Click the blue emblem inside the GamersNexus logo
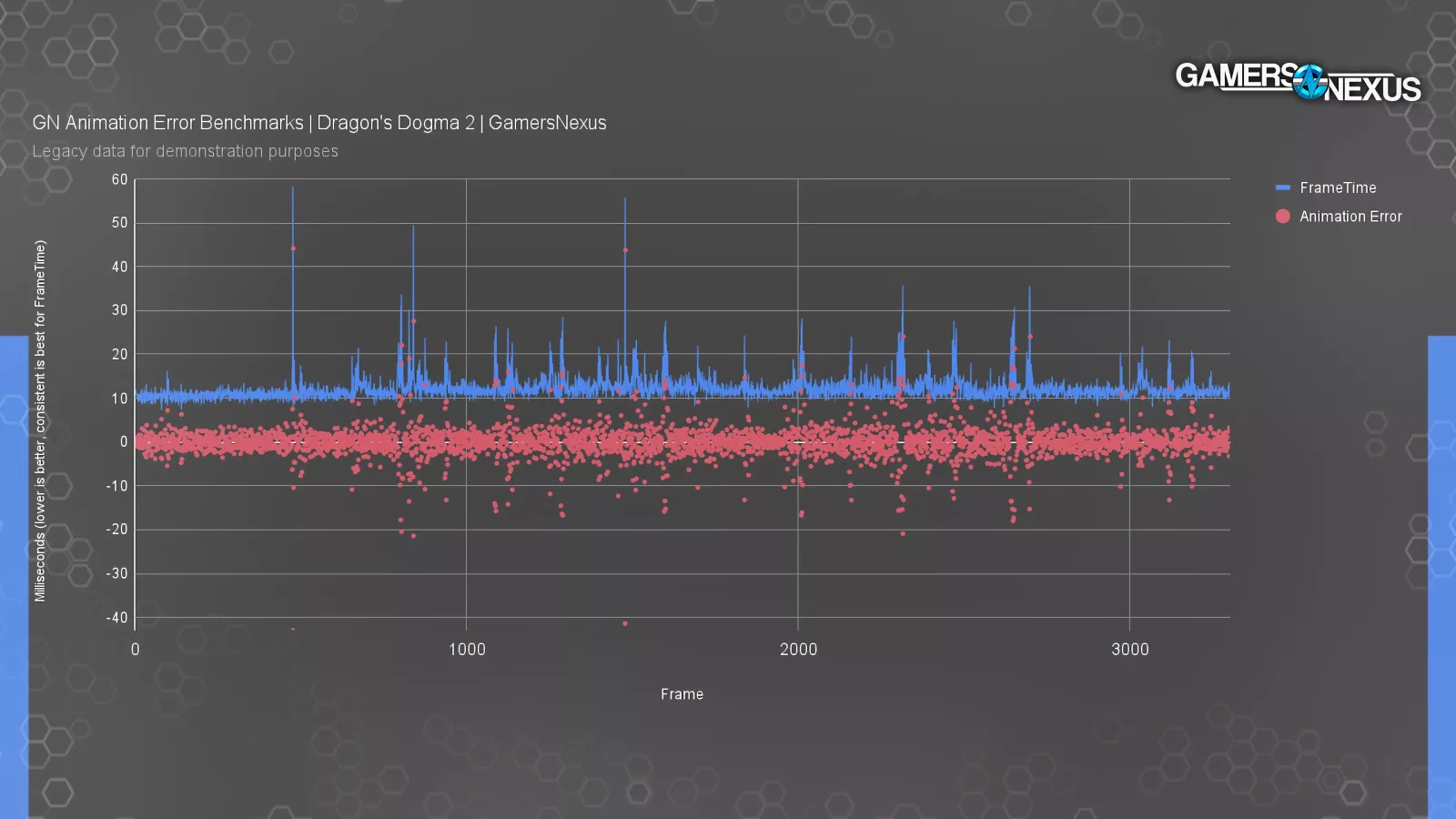Viewport: 1456px width, 819px height. tap(1310, 82)
